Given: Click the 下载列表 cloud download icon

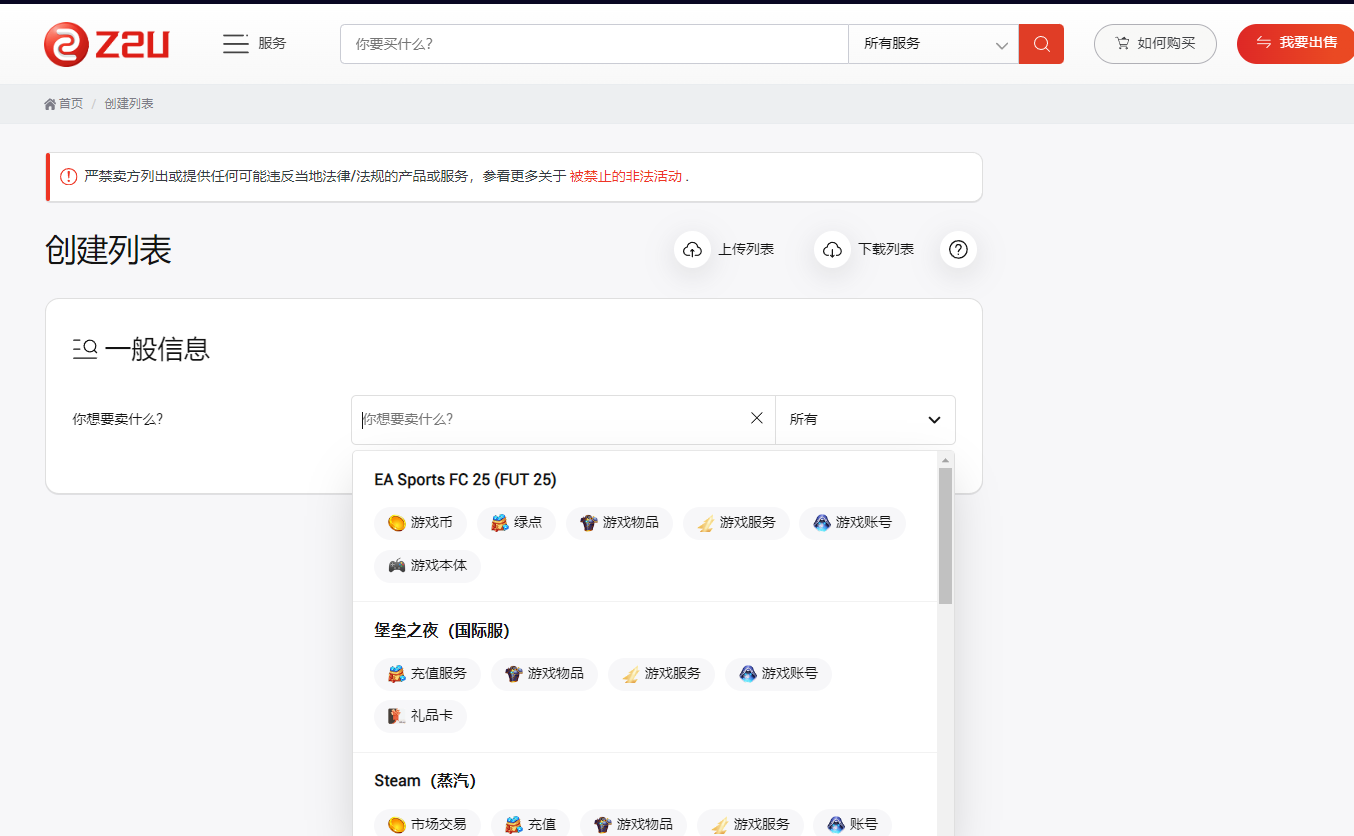Looking at the screenshot, I should (832, 250).
